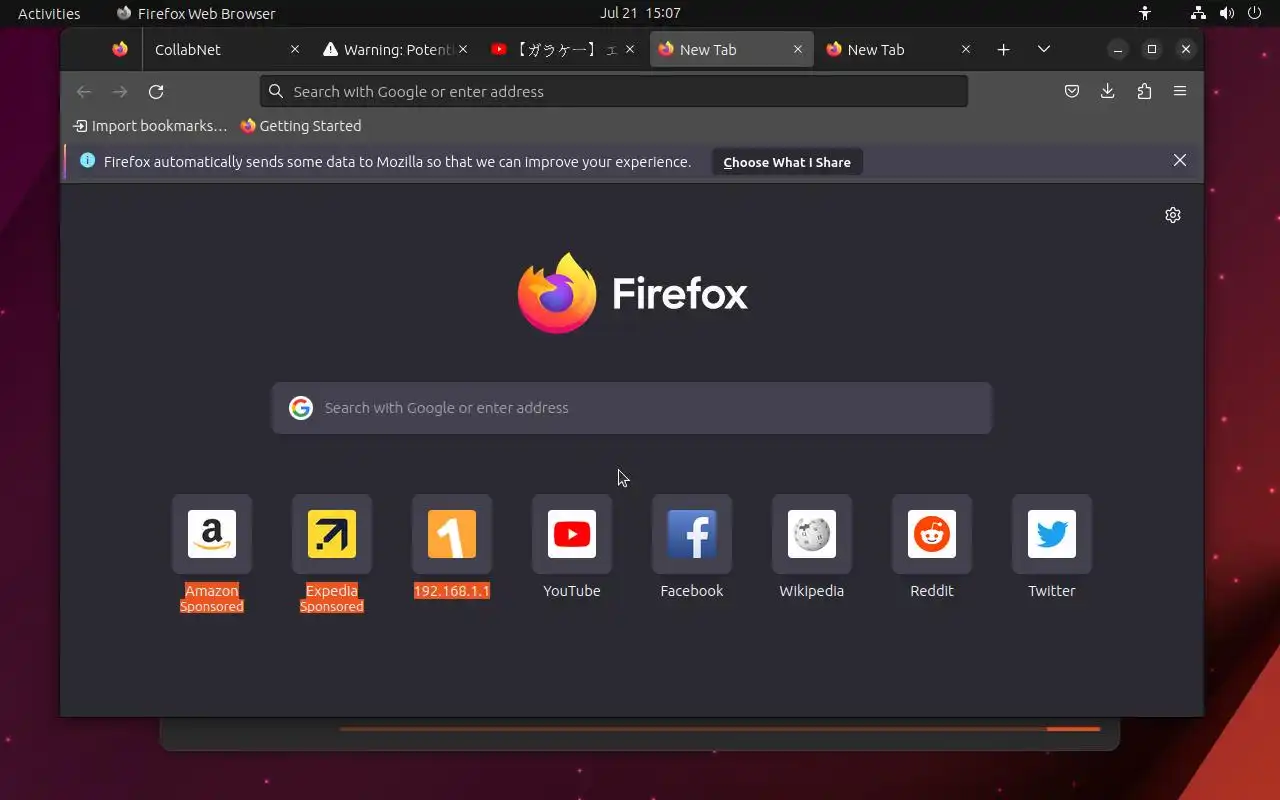Close the Warning tab
Screen dimensions: 1280x800
point(463,49)
